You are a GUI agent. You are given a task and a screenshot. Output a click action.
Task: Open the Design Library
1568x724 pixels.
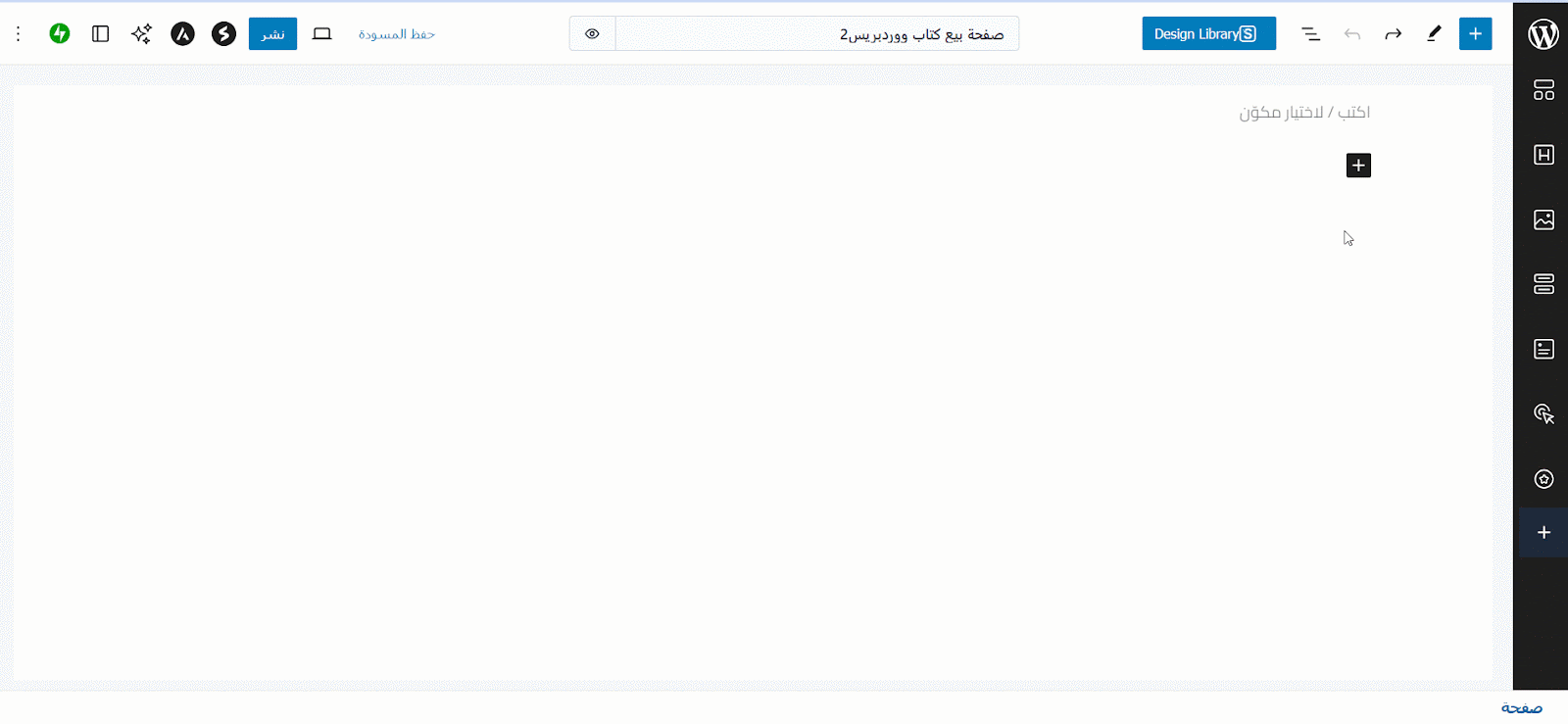coord(1208,33)
